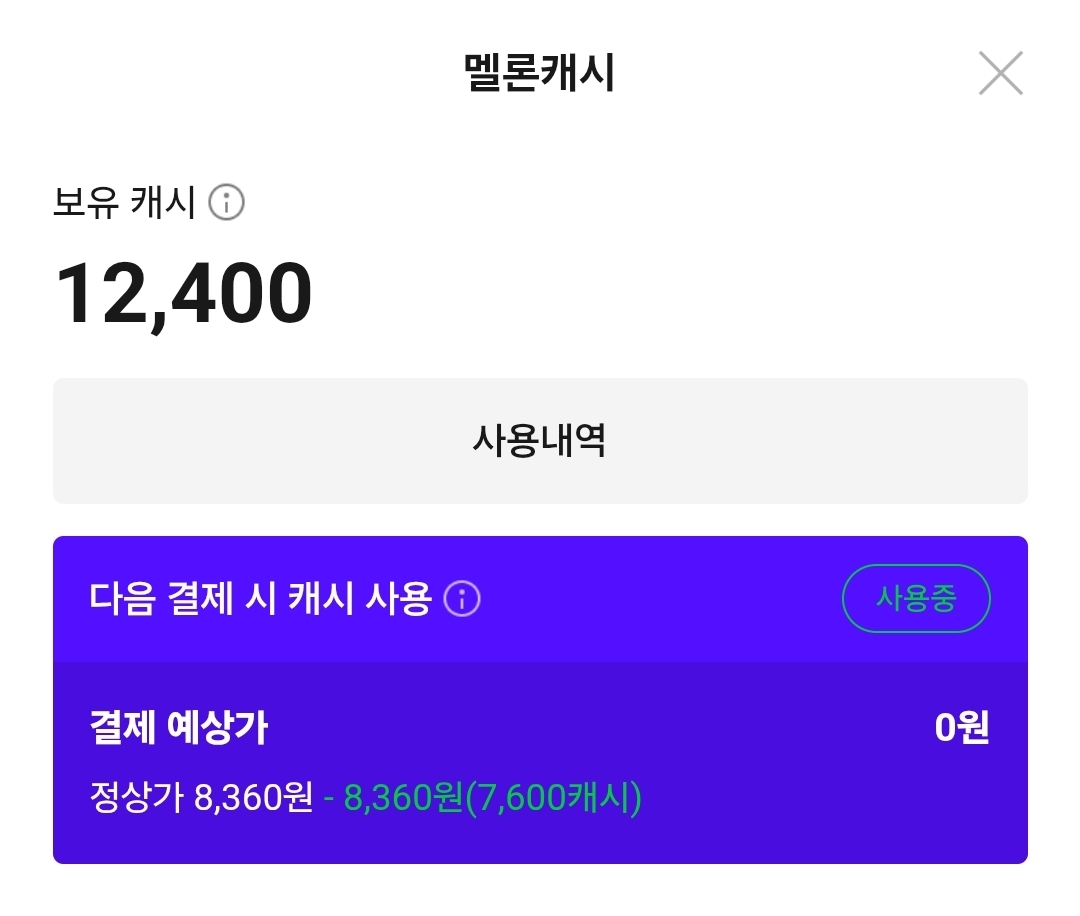This screenshot has height=916, width=1080.
Task: Click the 다음 결제 시 캐시 사용 heading
Action: click(x=260, y=599)
